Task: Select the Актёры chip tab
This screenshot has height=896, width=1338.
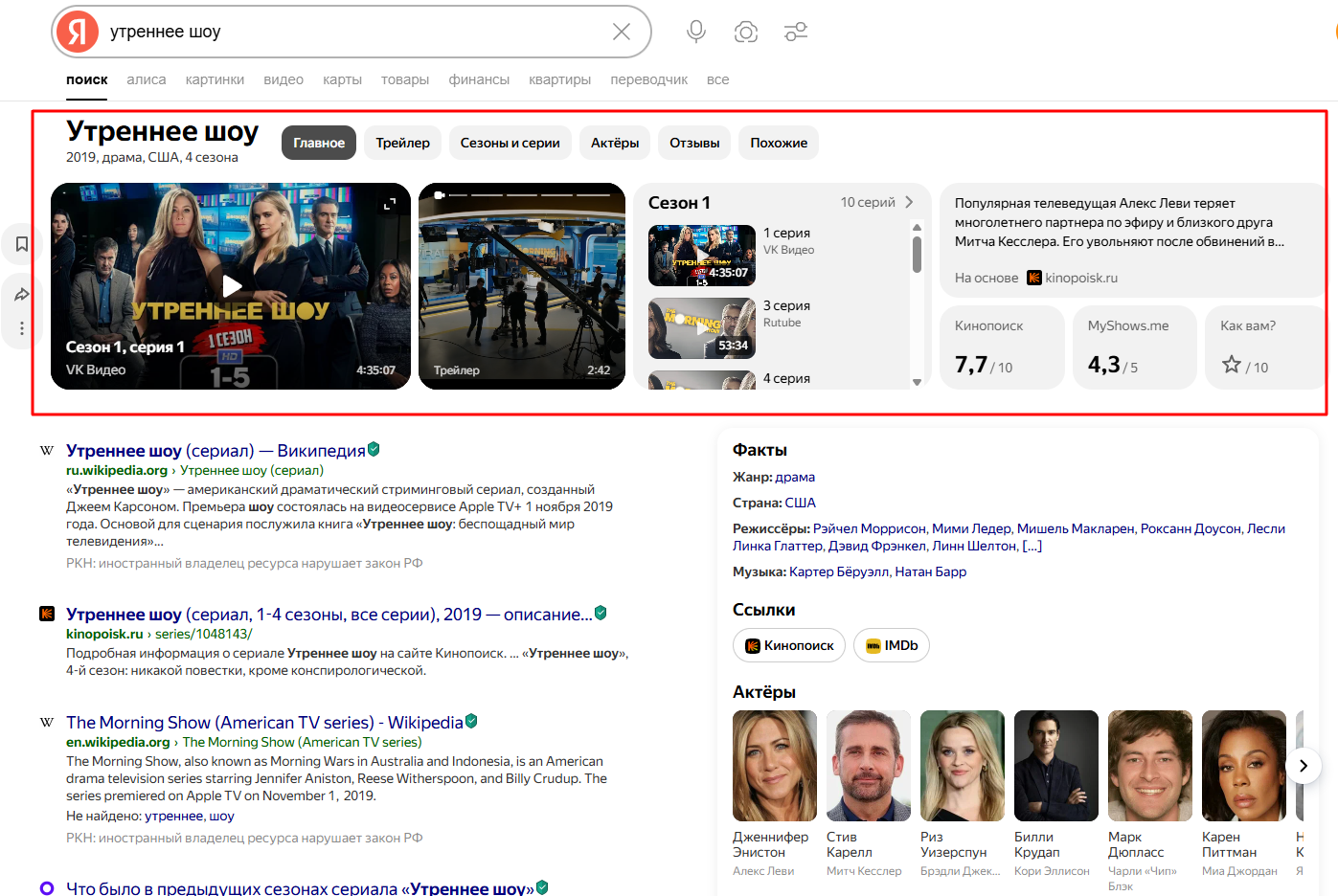Action: [615, 143]
